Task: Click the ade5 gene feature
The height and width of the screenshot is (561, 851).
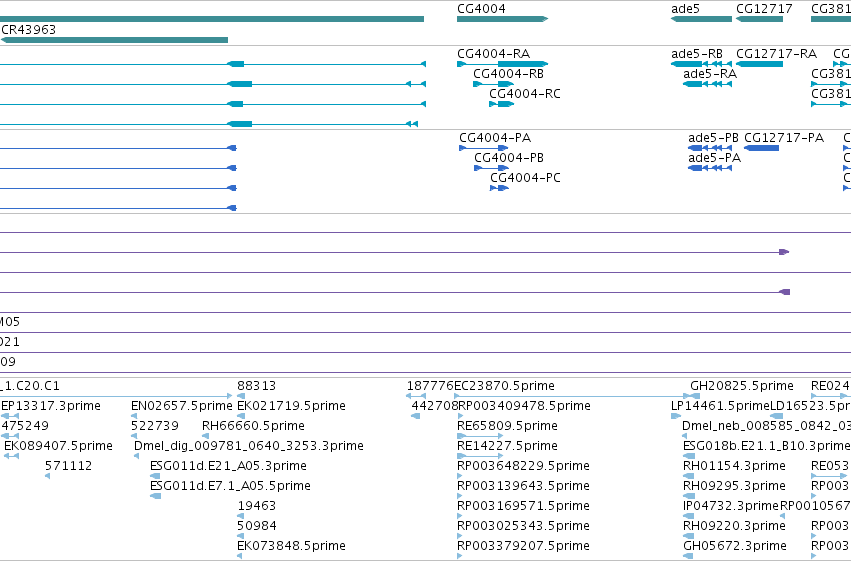Action: pyautogui.click(x=701, y=19)
